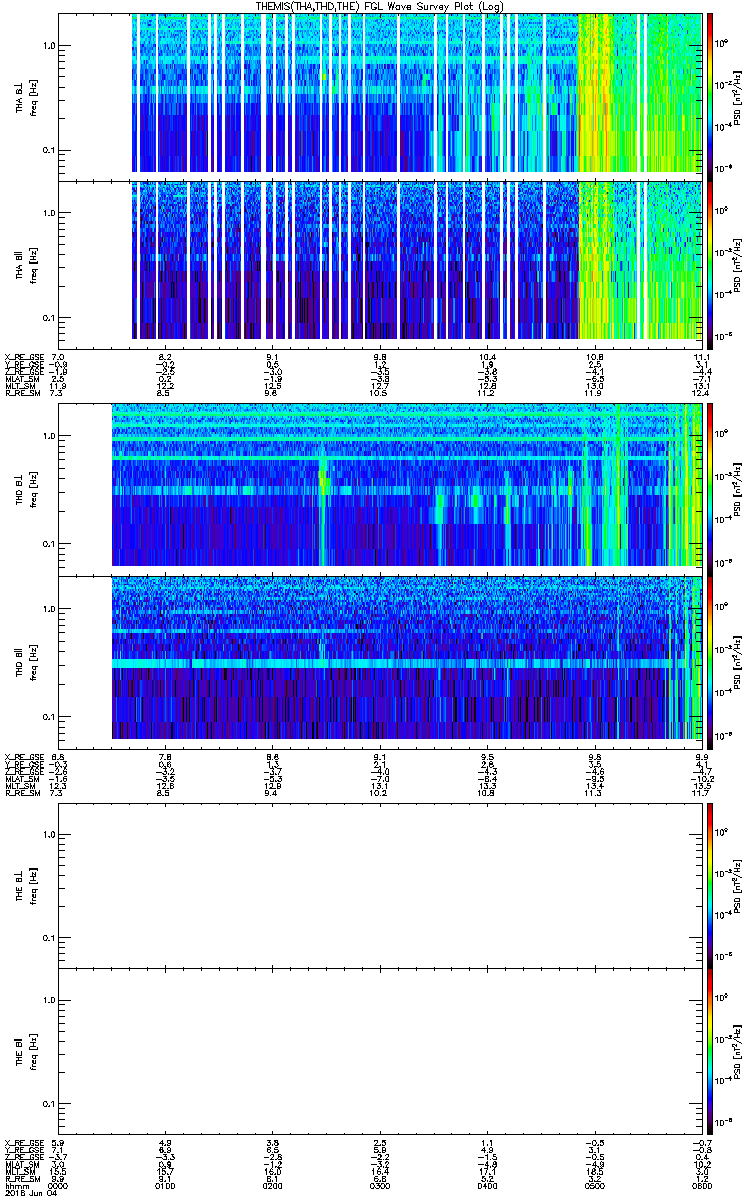Viewport: 750px width, 1200px height.
Task: Click the 0400 time tick label
Action: [490, 1186]
